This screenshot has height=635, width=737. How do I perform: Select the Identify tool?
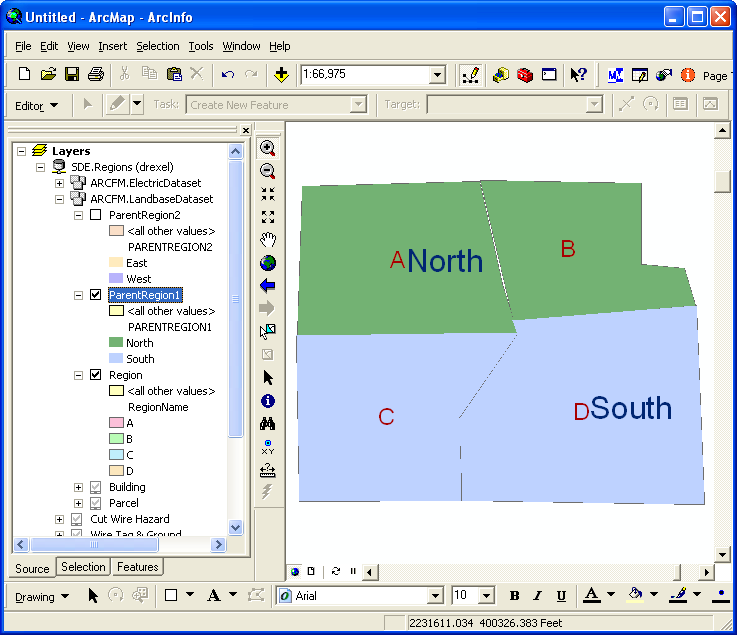[267, 401]
